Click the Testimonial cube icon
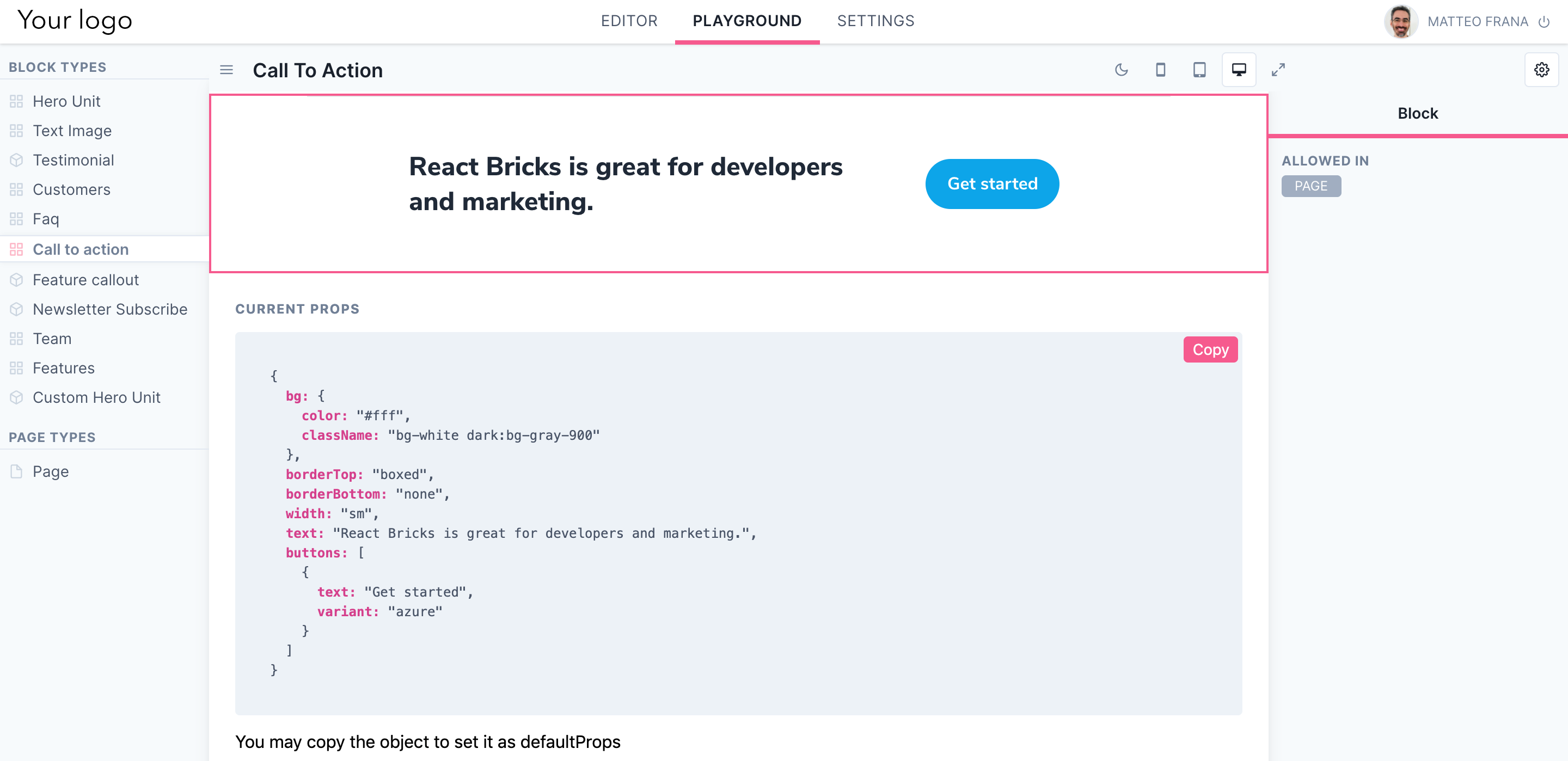This screenshot has width=1568, height=761. (16, 160)
